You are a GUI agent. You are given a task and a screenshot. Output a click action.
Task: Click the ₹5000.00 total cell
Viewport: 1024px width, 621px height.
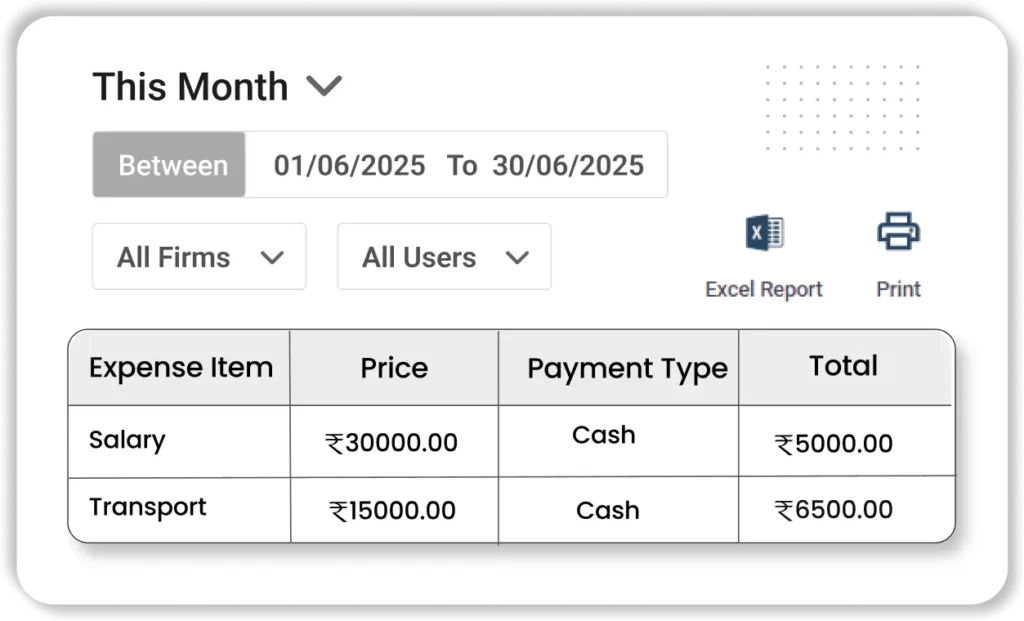(x=833, y=444)
